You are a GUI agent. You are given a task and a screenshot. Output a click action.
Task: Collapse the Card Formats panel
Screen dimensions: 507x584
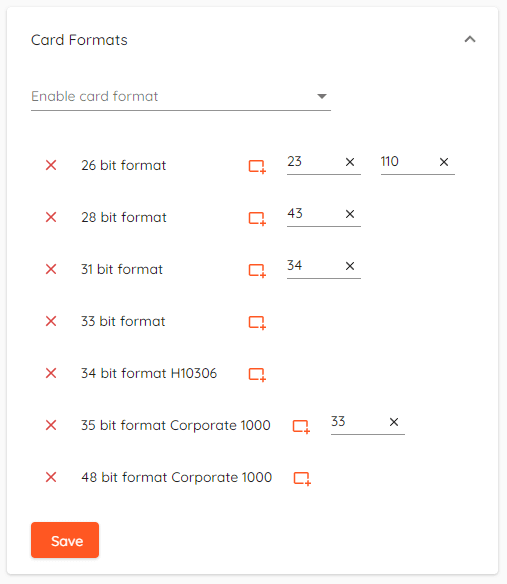(x=470, y=39)
